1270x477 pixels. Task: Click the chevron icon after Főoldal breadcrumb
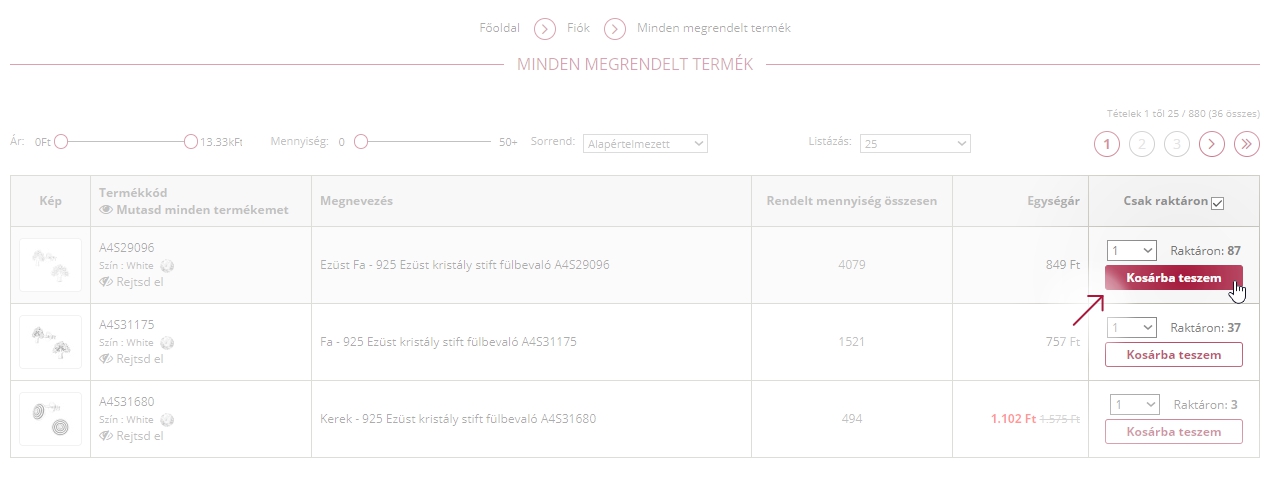tap(545, 28)
